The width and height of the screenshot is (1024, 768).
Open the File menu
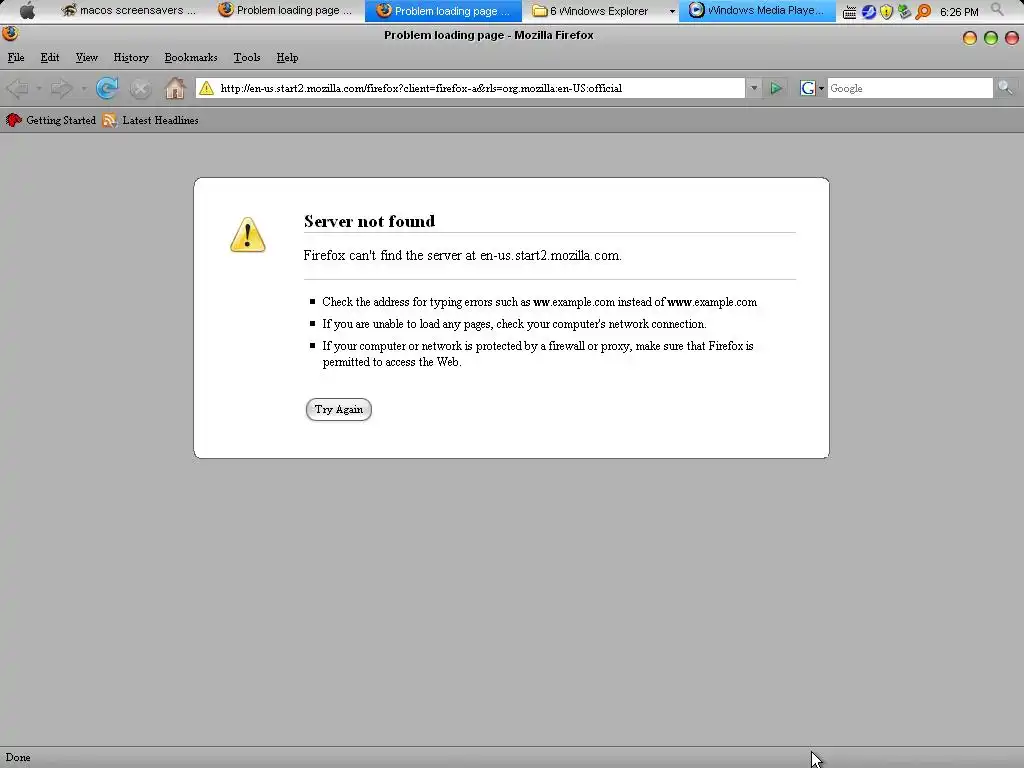point(16,57)
